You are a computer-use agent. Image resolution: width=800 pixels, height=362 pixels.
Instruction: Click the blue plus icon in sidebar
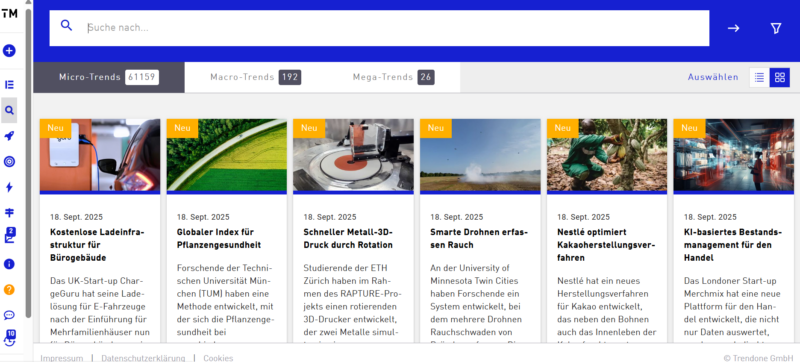pos(9,50)
